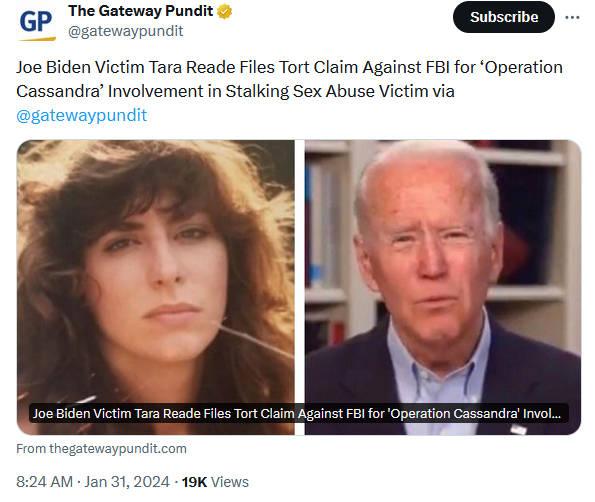
Task: Subscribe to The Gateway Pundit
Action: click(x=504, y=17)
